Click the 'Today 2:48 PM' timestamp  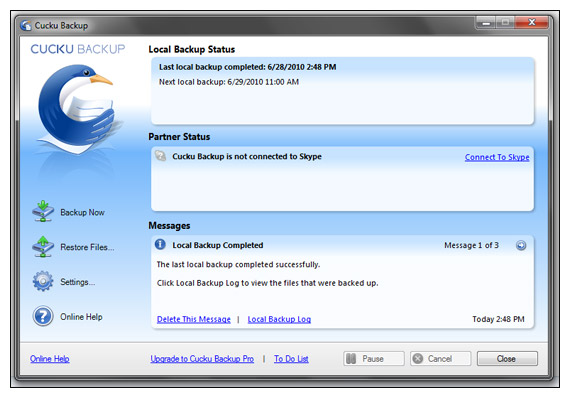tap(498, 319)
